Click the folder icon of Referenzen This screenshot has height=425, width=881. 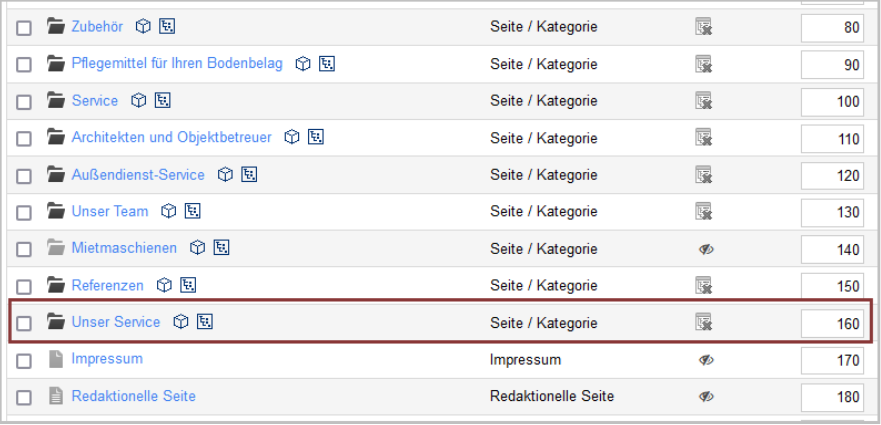(56, 285)
